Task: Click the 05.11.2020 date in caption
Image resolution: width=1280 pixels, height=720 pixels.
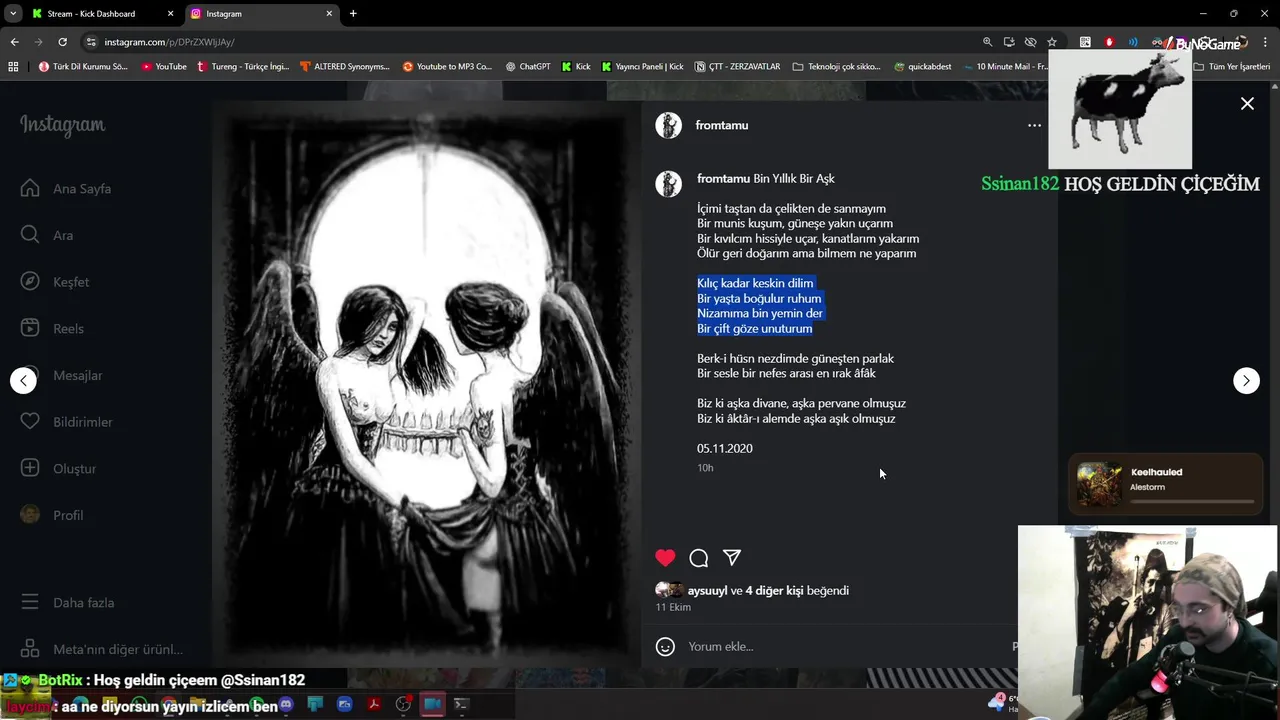Action: click(725, 449)
